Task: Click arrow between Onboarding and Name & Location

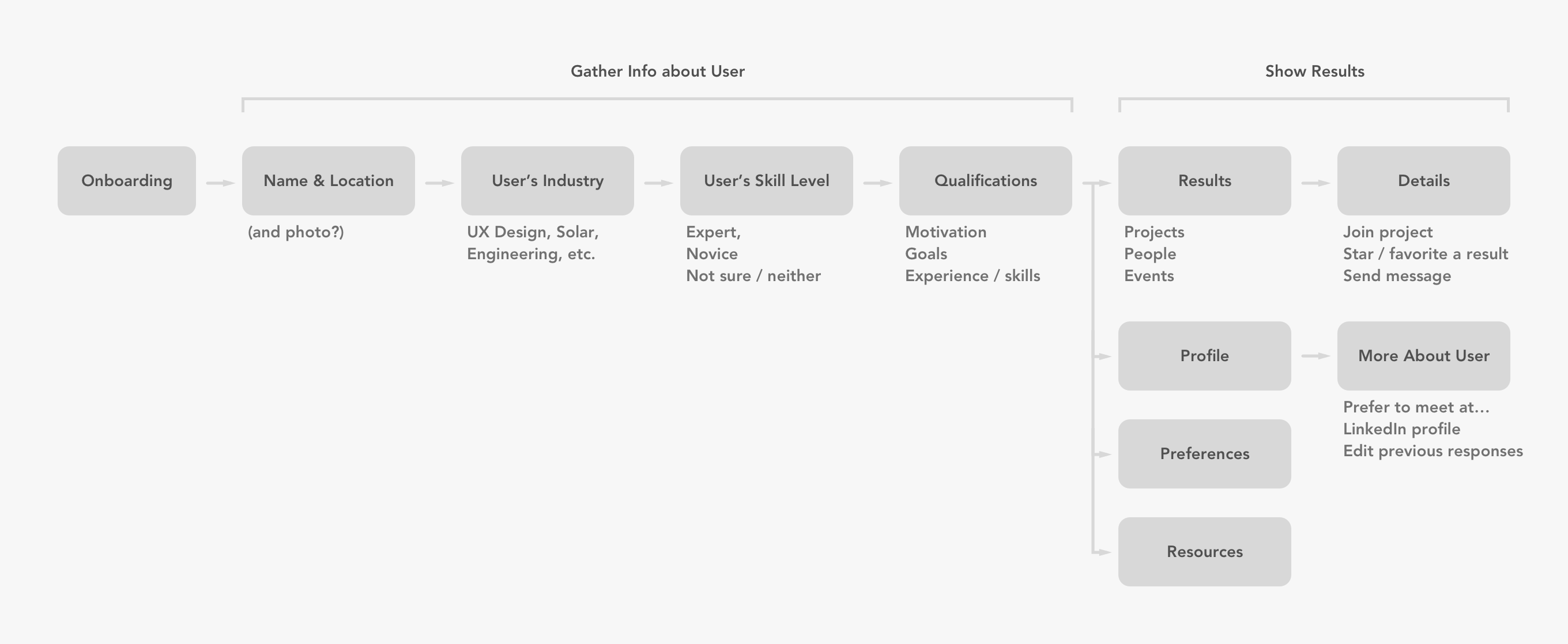Action: pos(220,183)
